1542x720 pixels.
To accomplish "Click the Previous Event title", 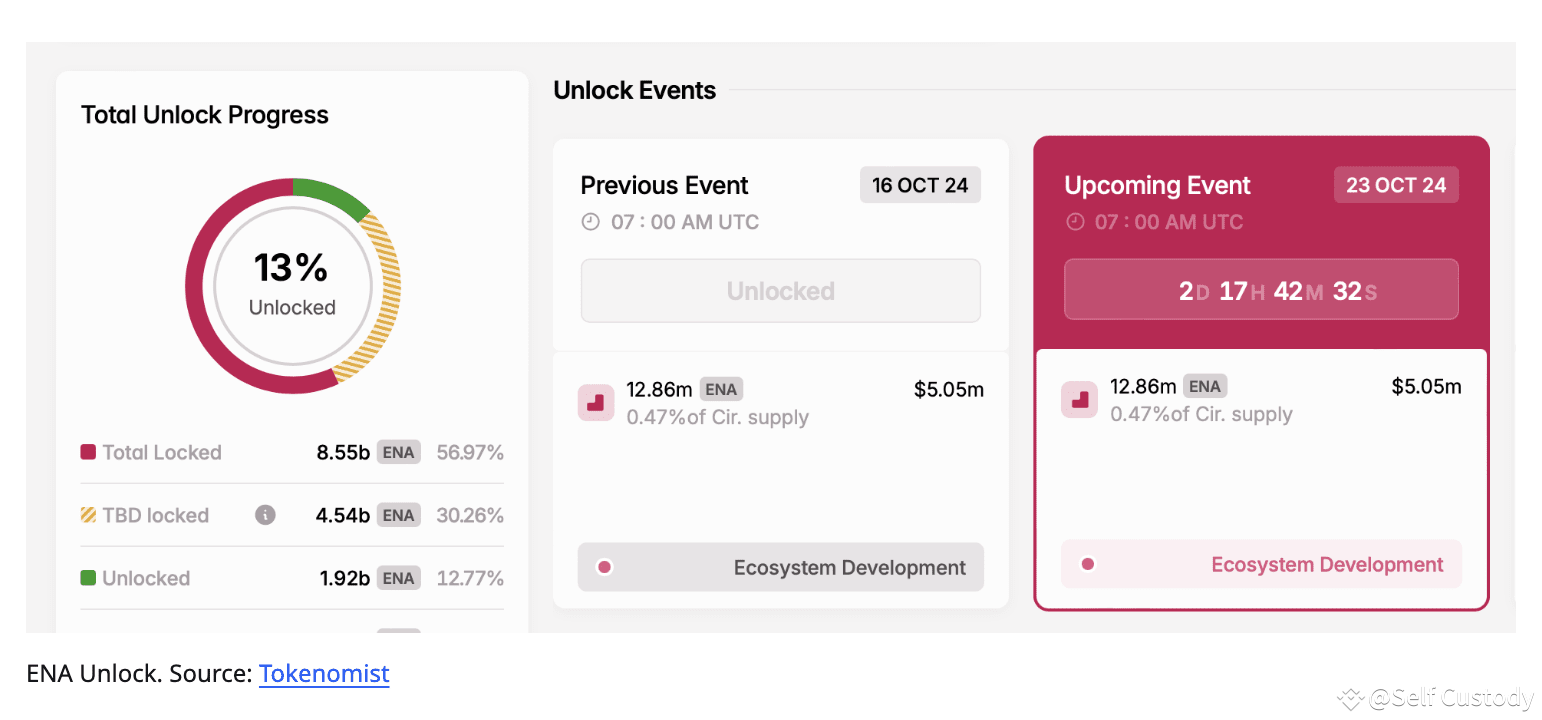I will 665,185.
